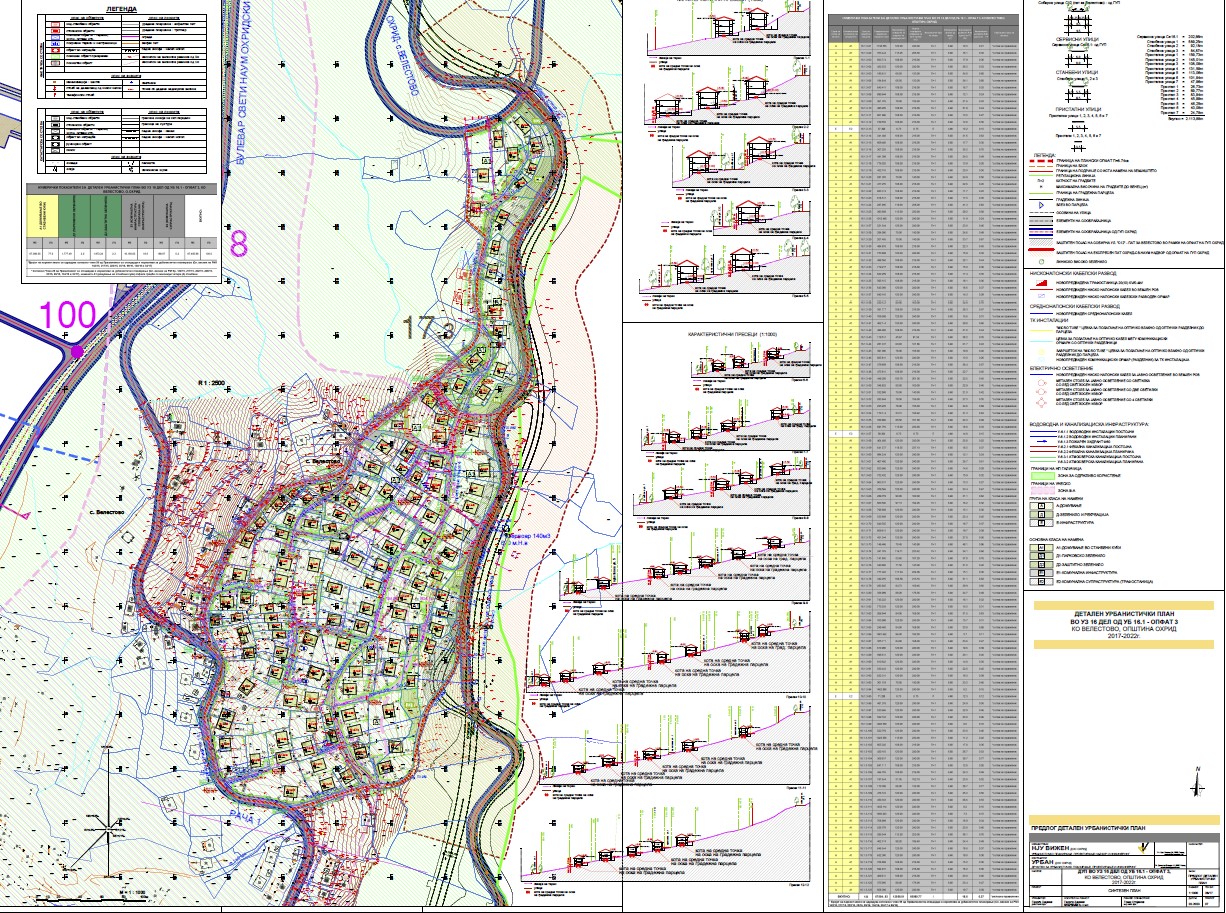Click the magenta dot below number 100
The height and width of the screenshot is (913, 1226).
tap(77, 352)
